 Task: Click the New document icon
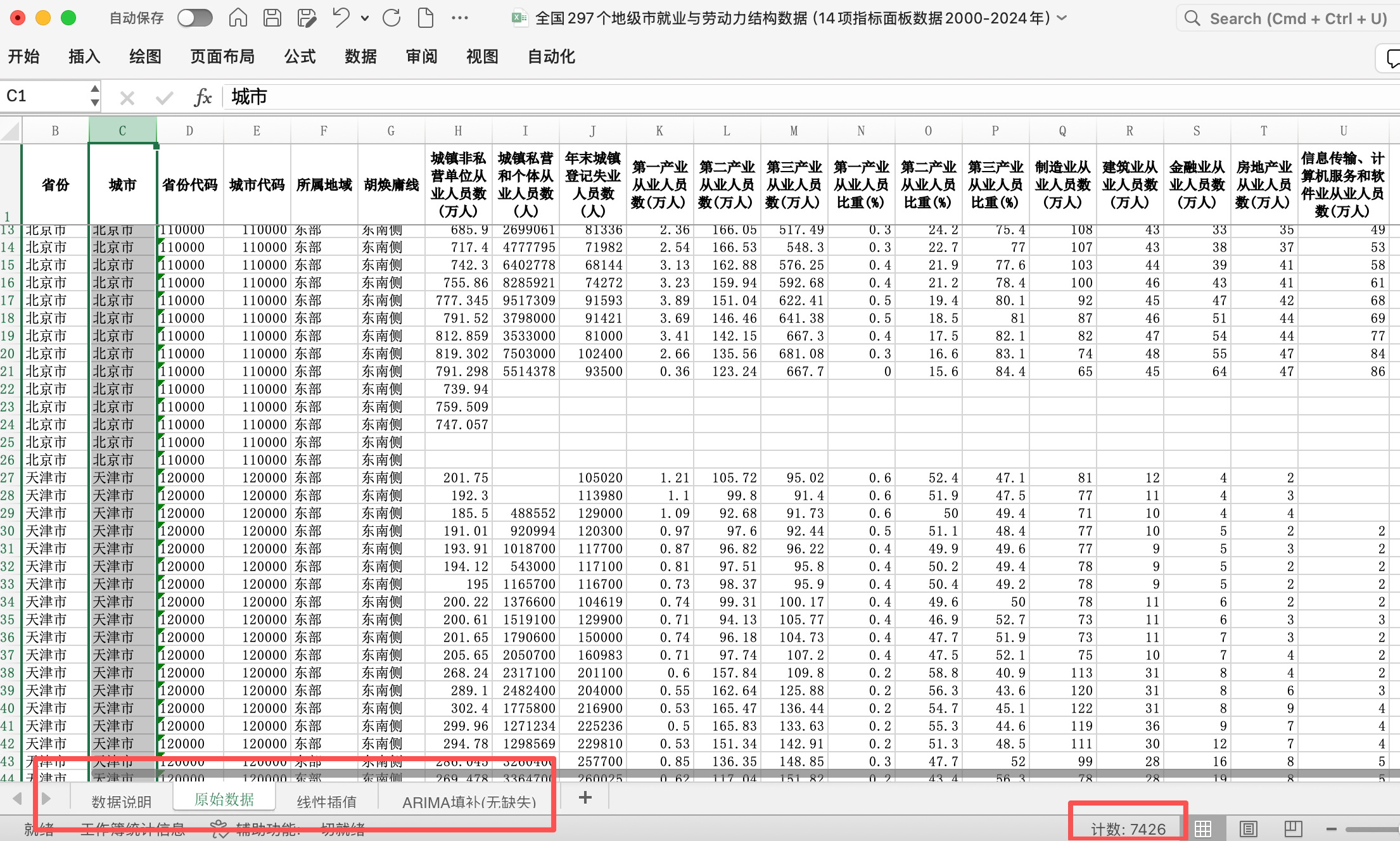click(426, 18)
